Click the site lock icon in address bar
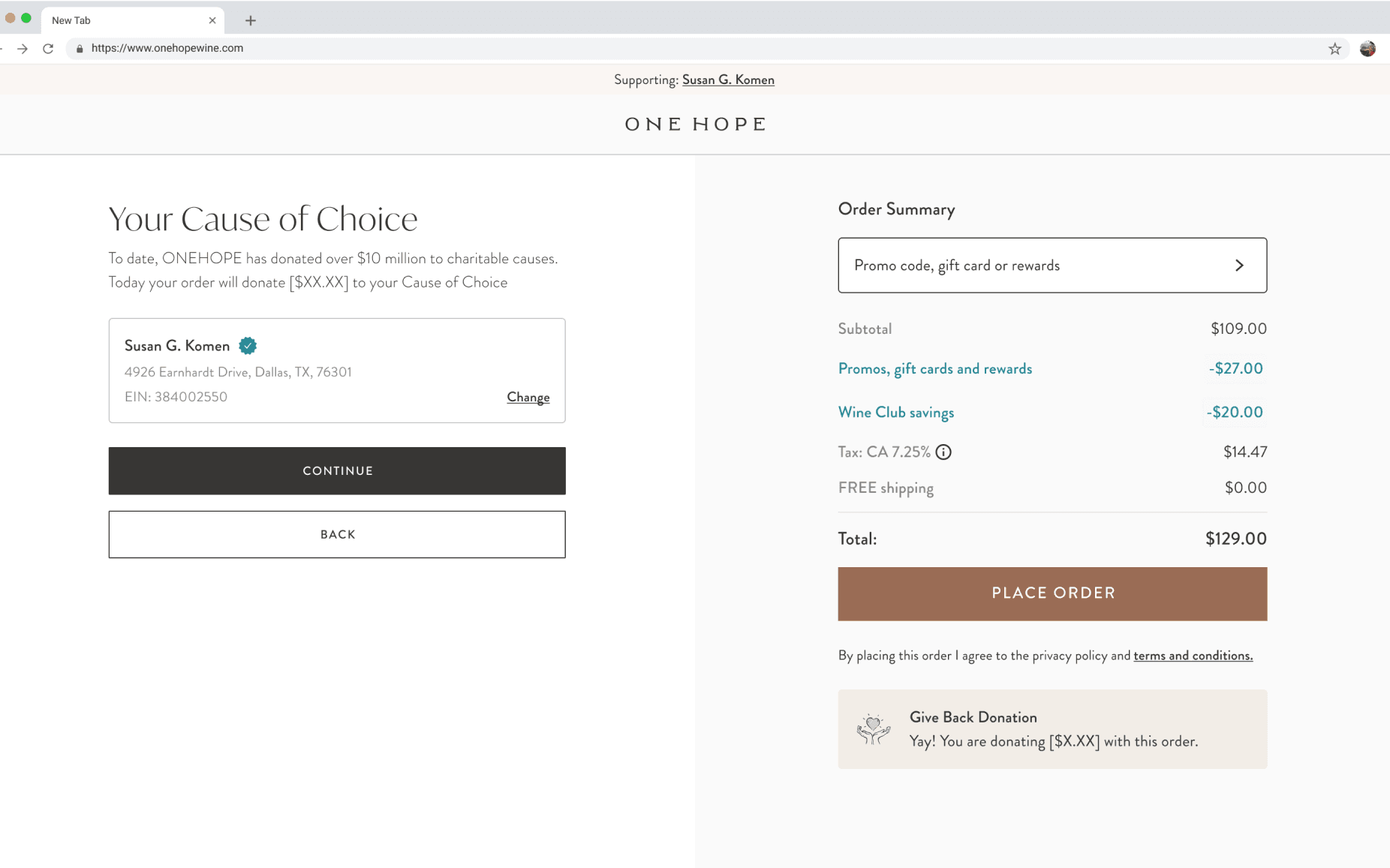This screenshot has width=1390, height=868. tap(80, 49)
